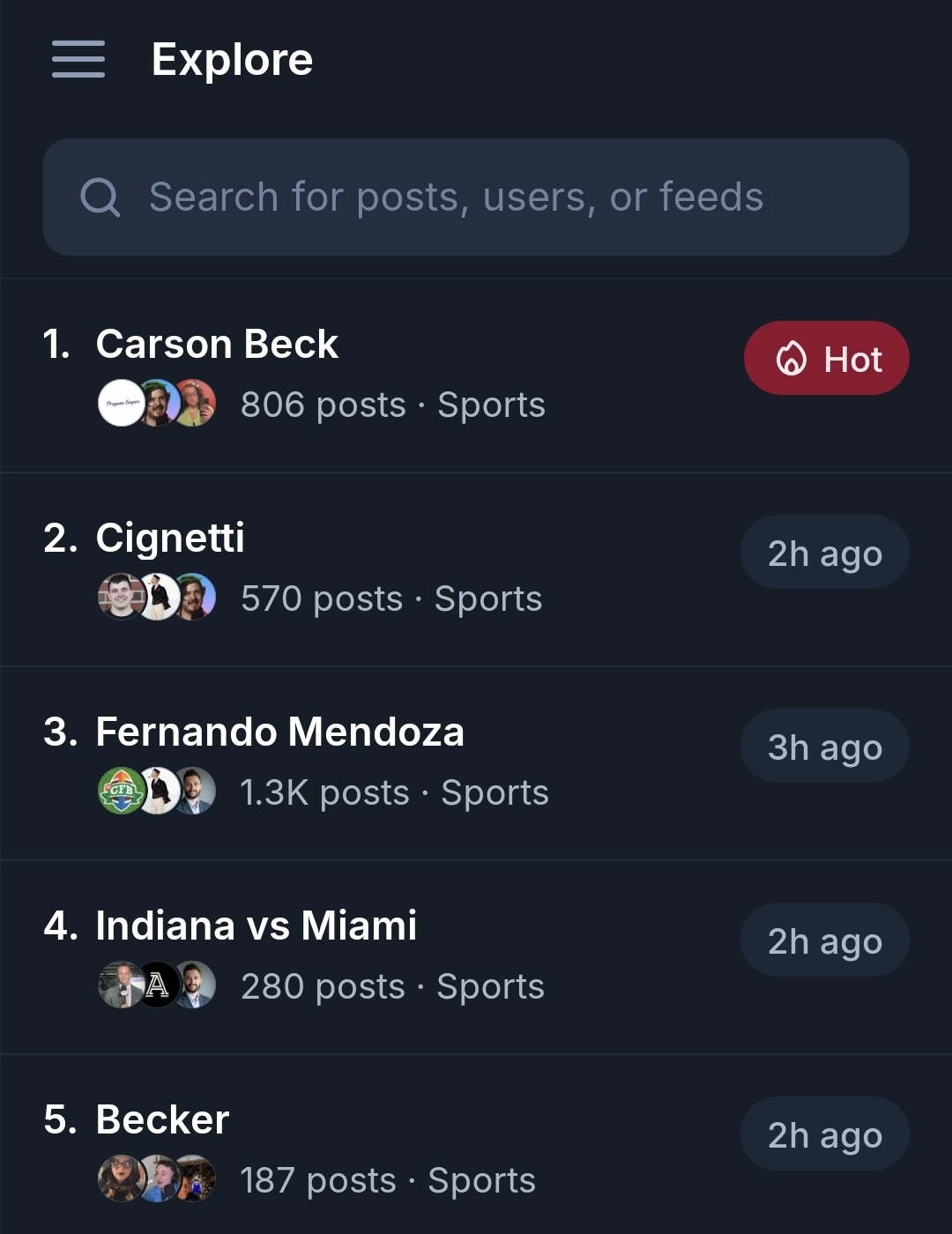
Task: Open the Carson Beck trending topic
Action: pos(217,344)
